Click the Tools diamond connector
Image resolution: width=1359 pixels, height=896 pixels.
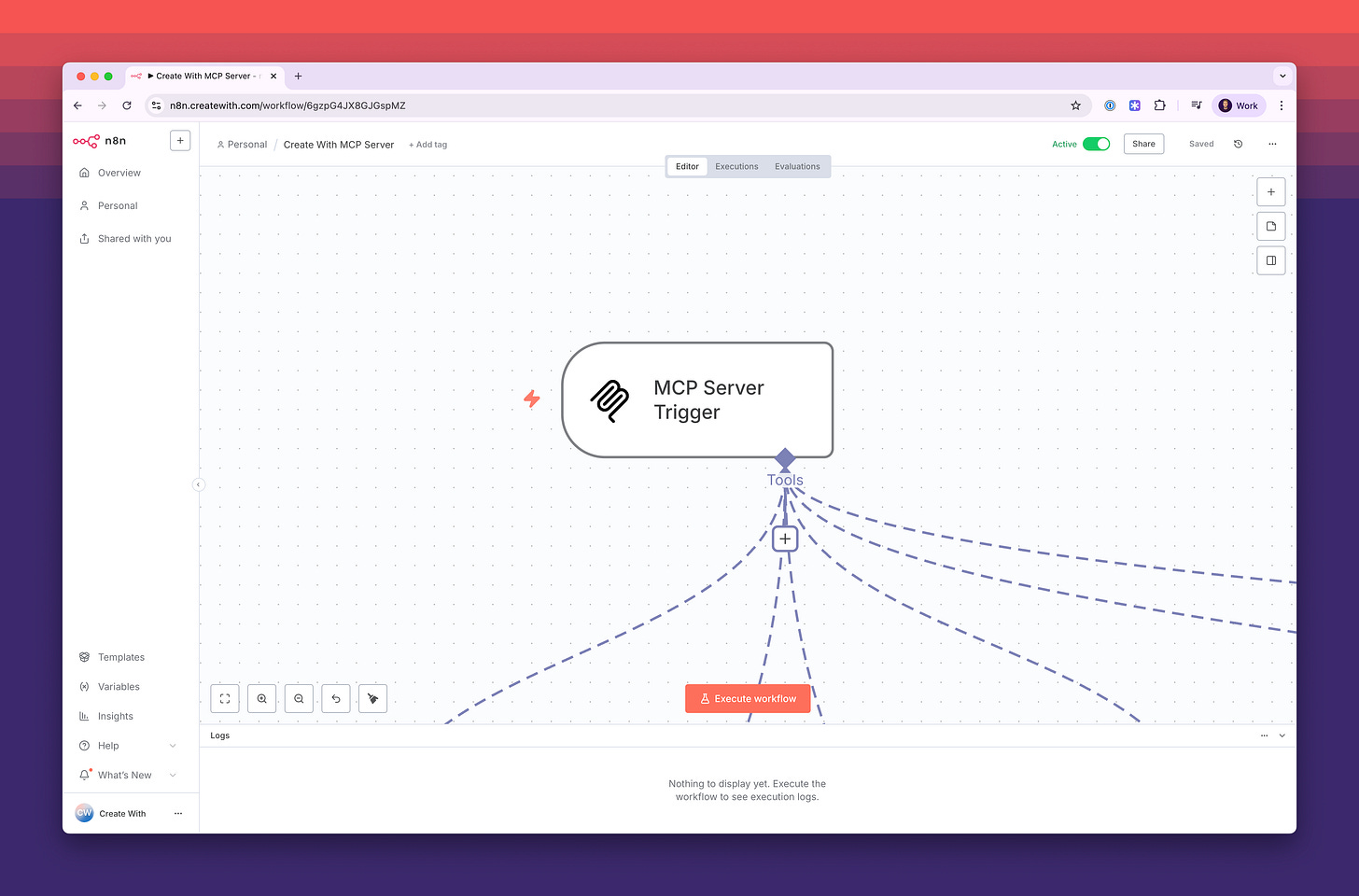[x=785, y=458]
